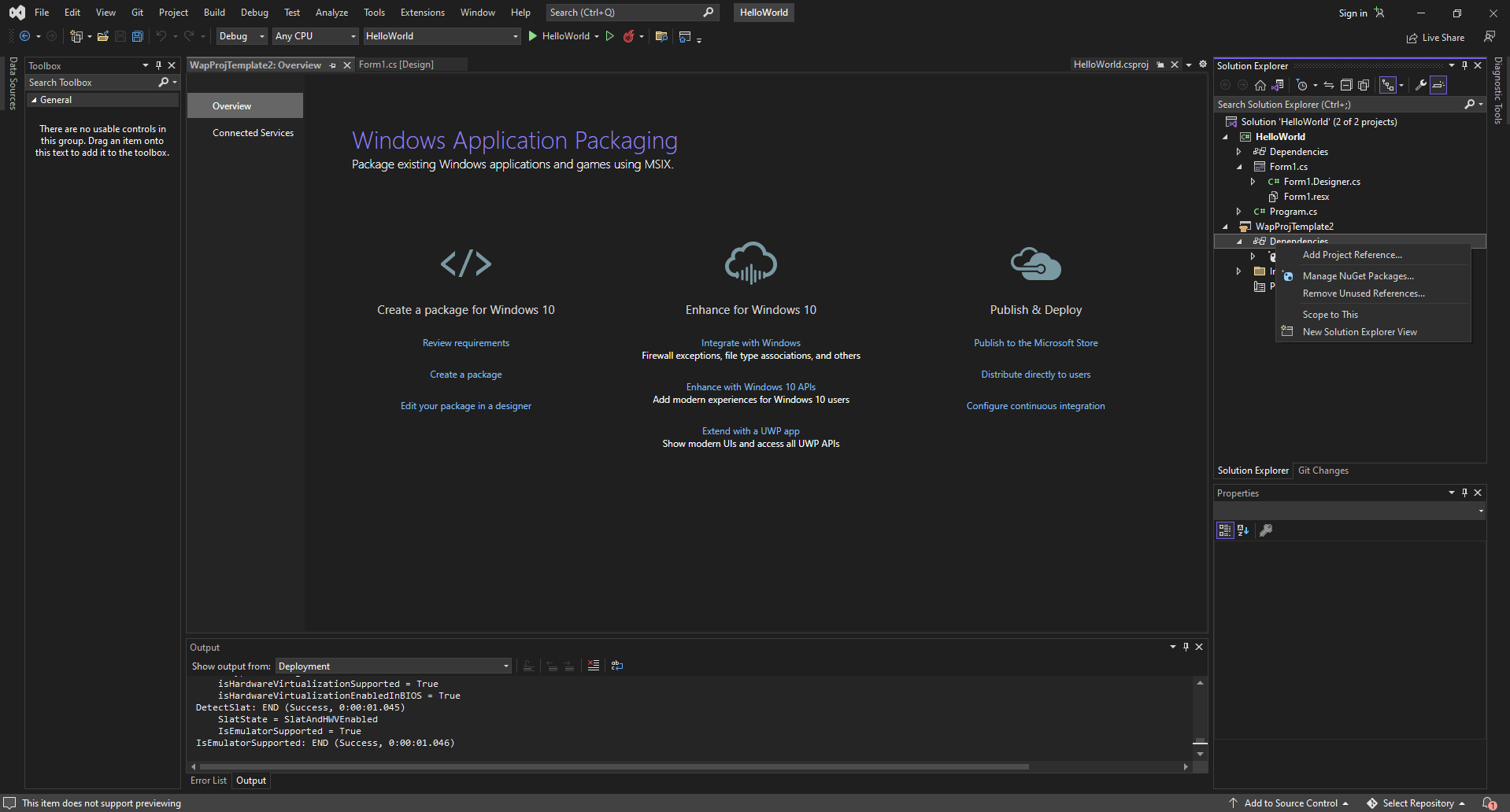Open the HelloWorld startup project dropdown
1510x812 pixels.
pyautogui.click(x=442, y=36)
